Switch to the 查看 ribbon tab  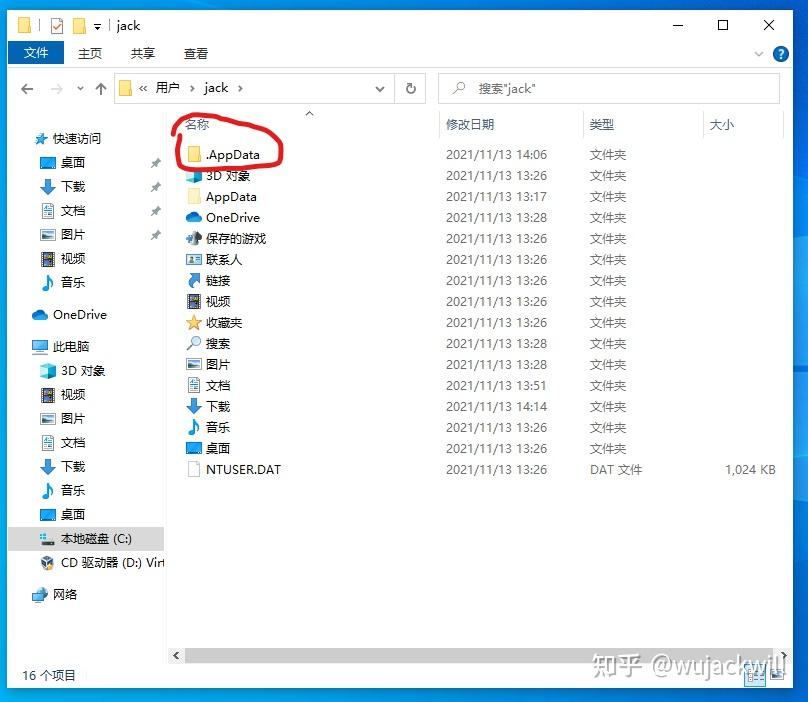[196, 54]
